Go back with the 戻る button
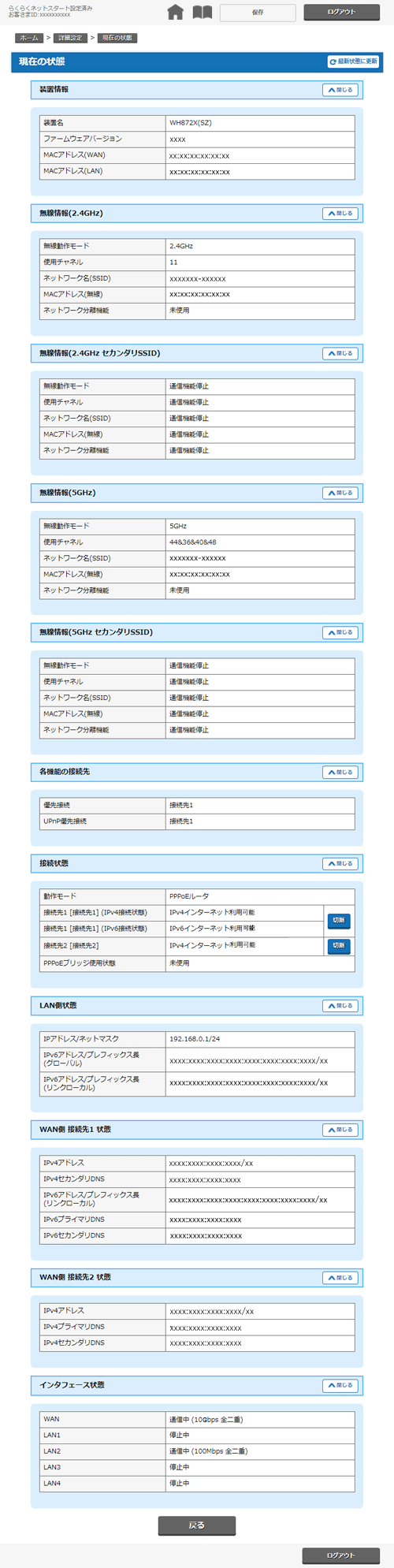This screenshot has height=1568, width=394. (x=197, y=1525)
